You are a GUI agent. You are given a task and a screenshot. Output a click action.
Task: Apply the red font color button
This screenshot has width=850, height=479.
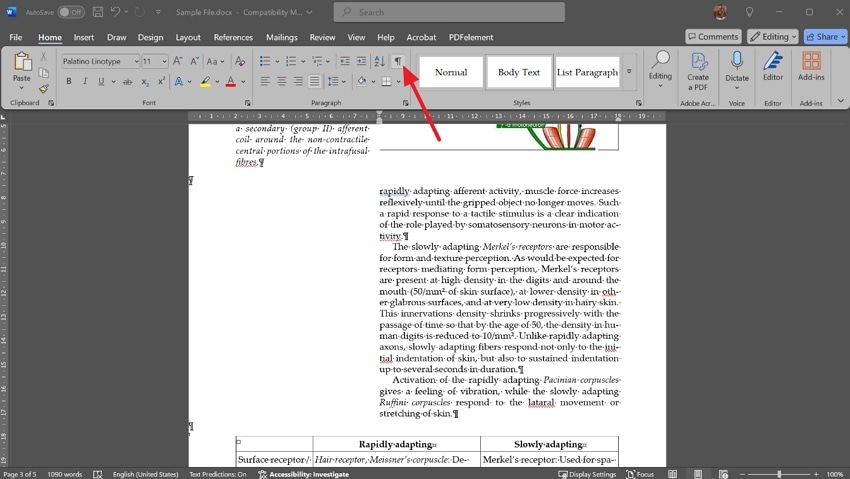point(231,82)
